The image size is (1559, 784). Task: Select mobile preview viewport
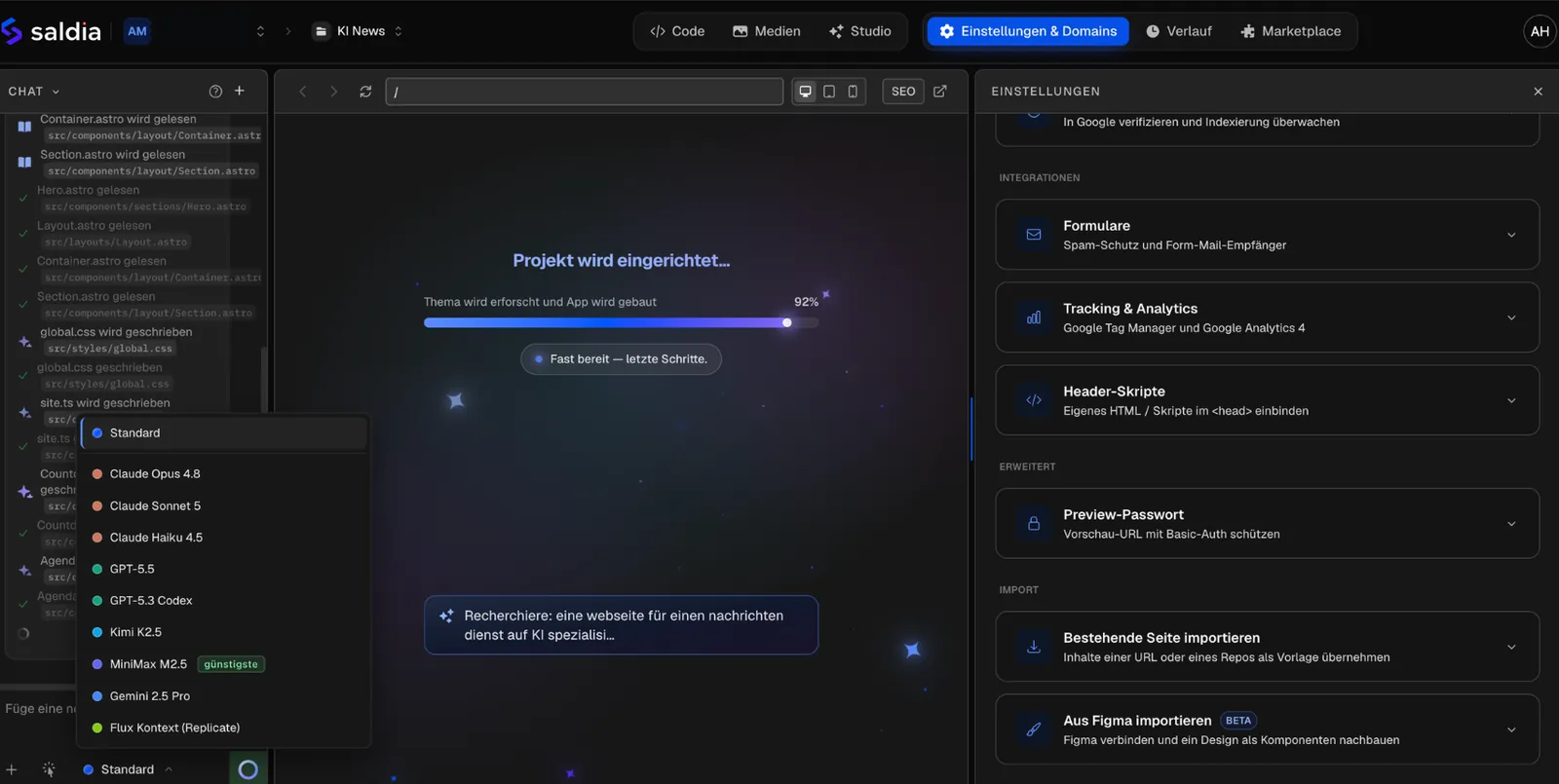pyautogui.click(x=853, y=92)
